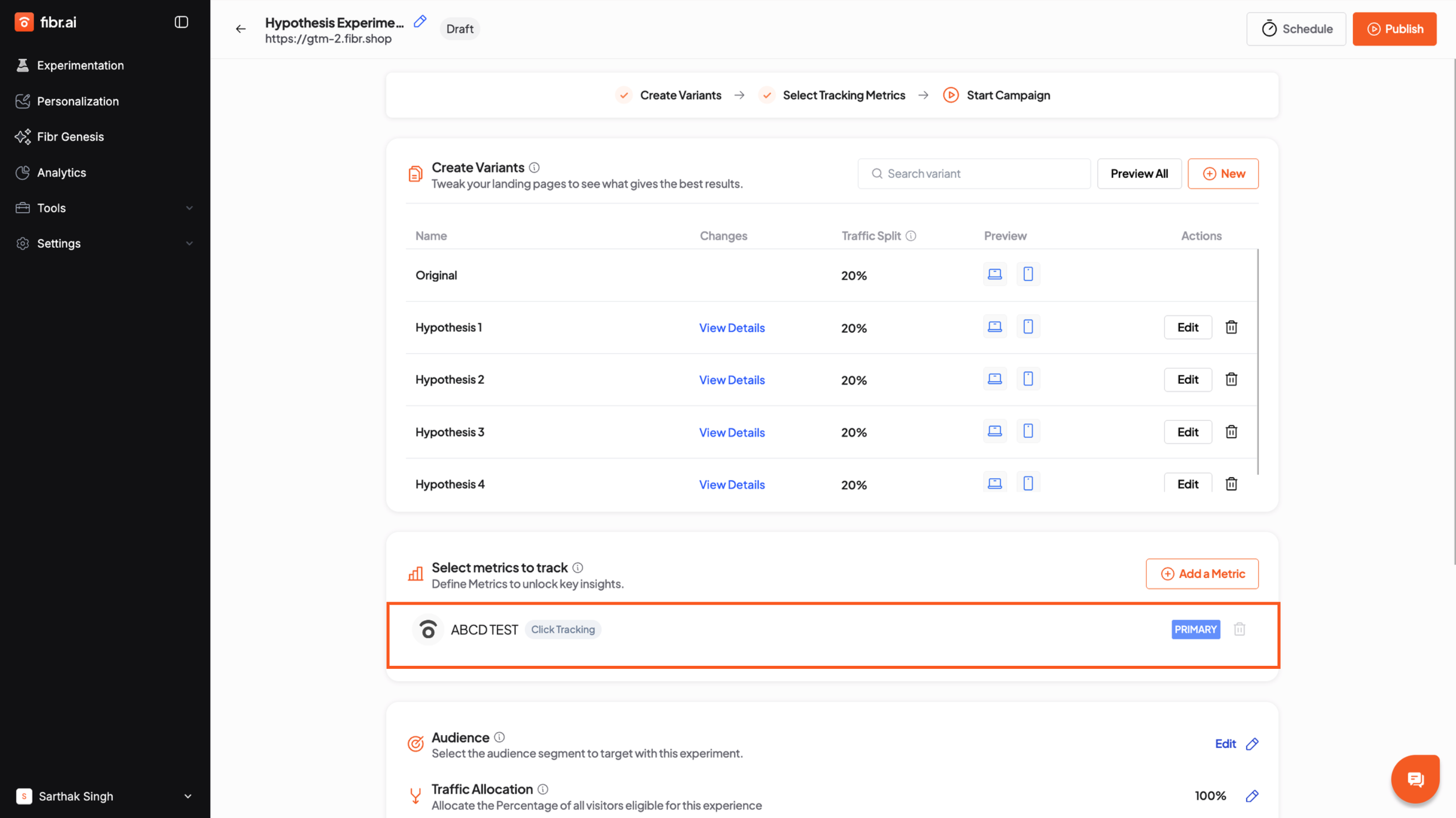Go to Analytics section

tap(61, 172)
